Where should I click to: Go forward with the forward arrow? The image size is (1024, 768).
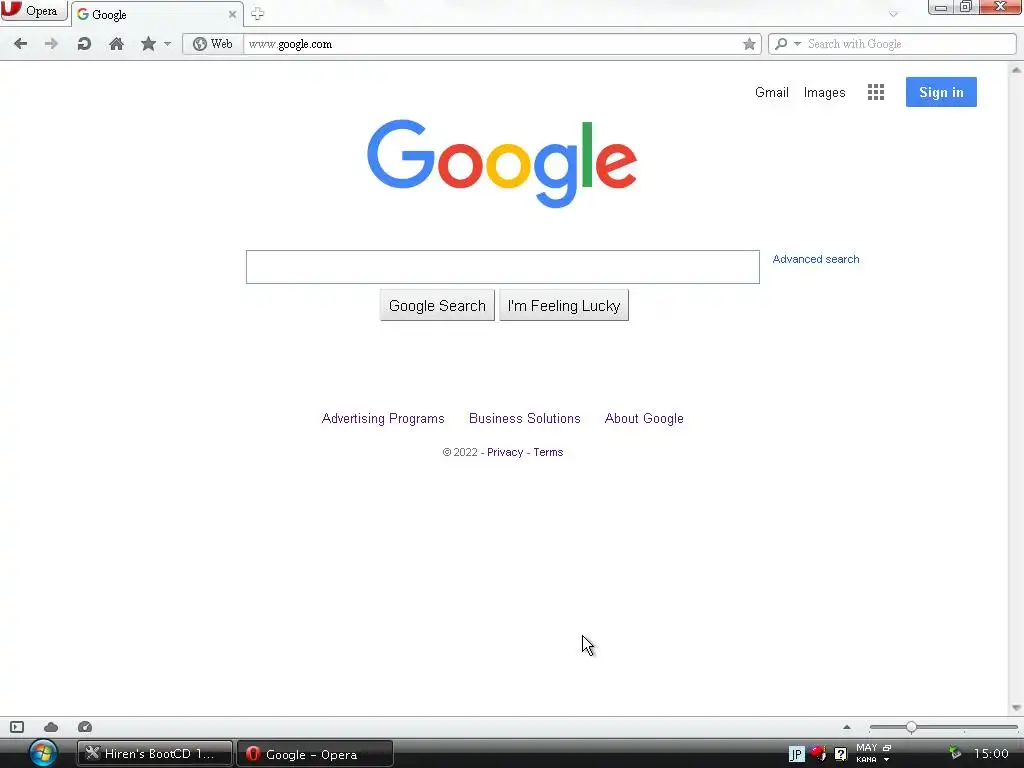click(51, 44)
